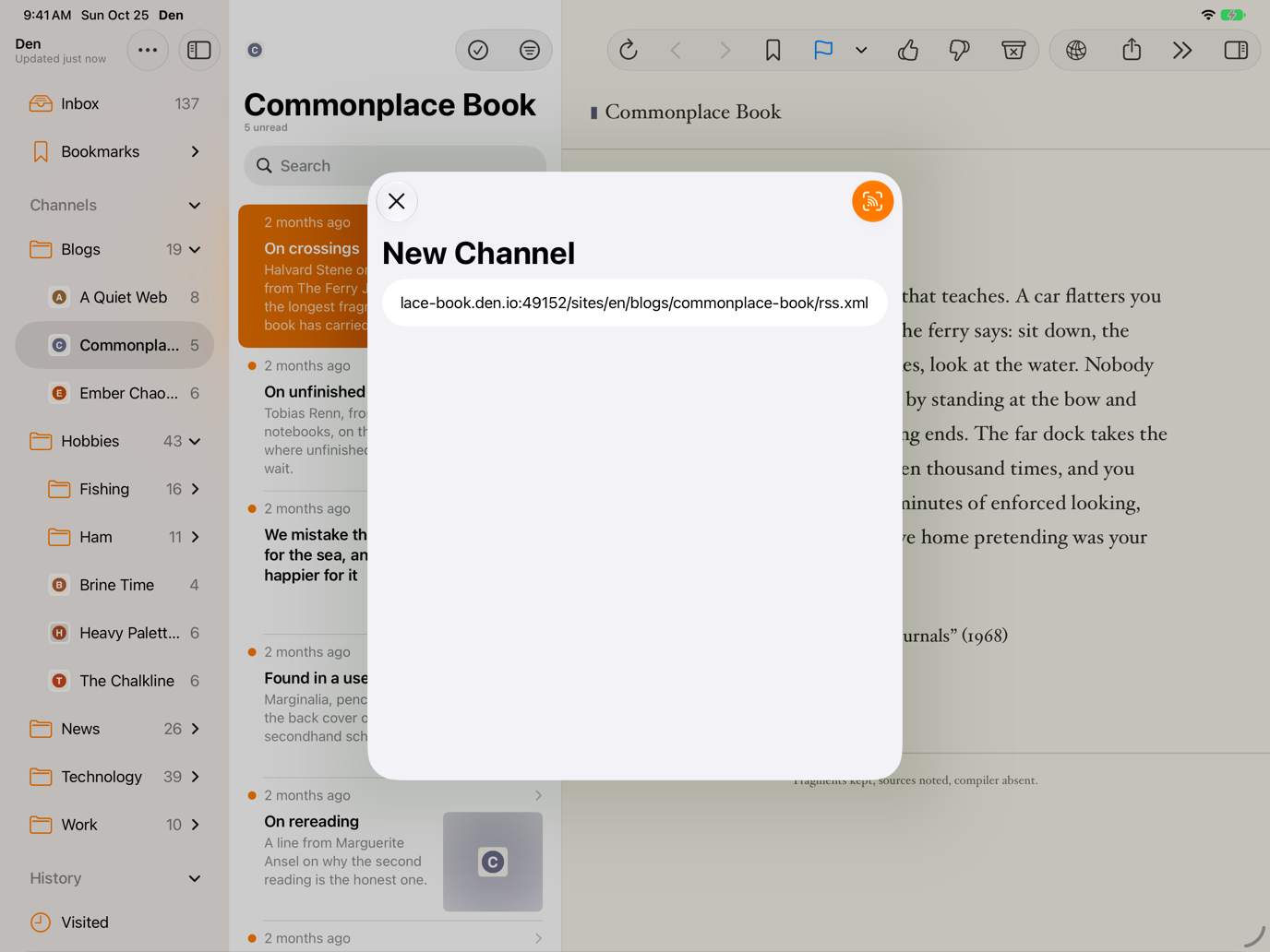
Task: Tap the orange scan feed button
Action: (872, 201)
